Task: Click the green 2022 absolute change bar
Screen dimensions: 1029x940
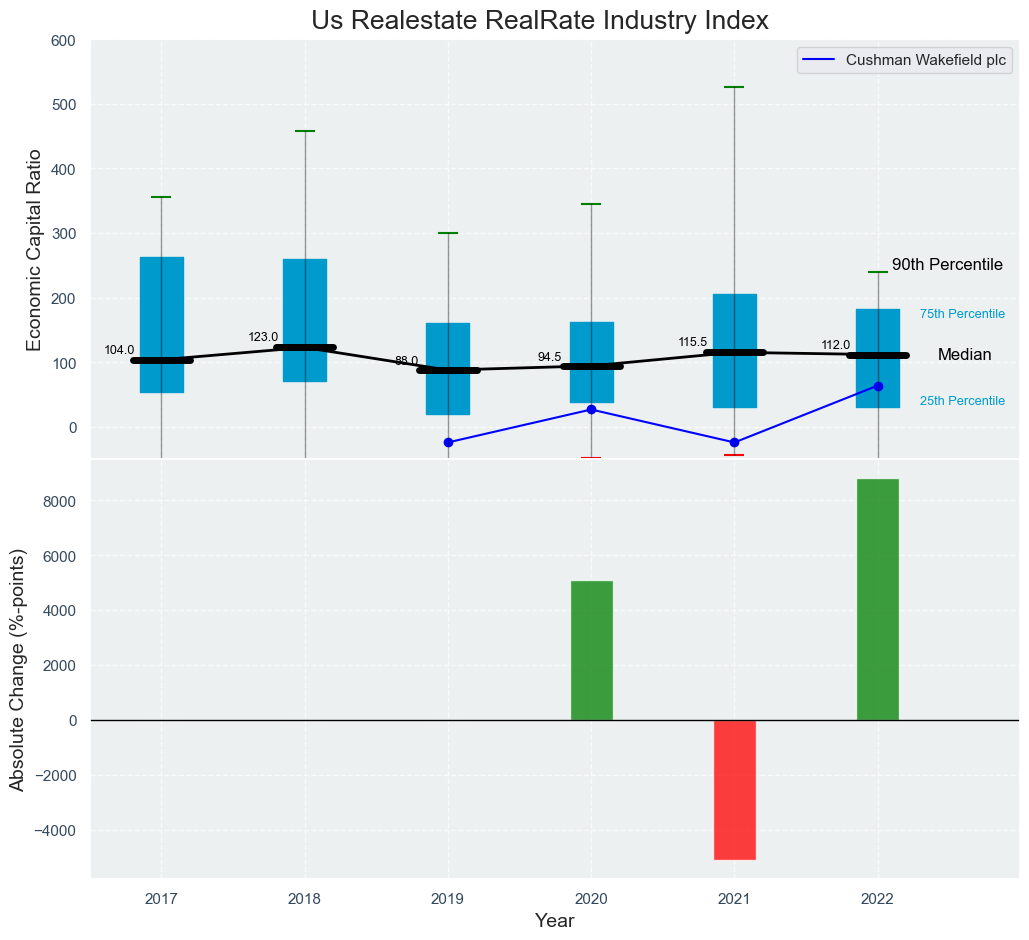Action: pos(878,599)
